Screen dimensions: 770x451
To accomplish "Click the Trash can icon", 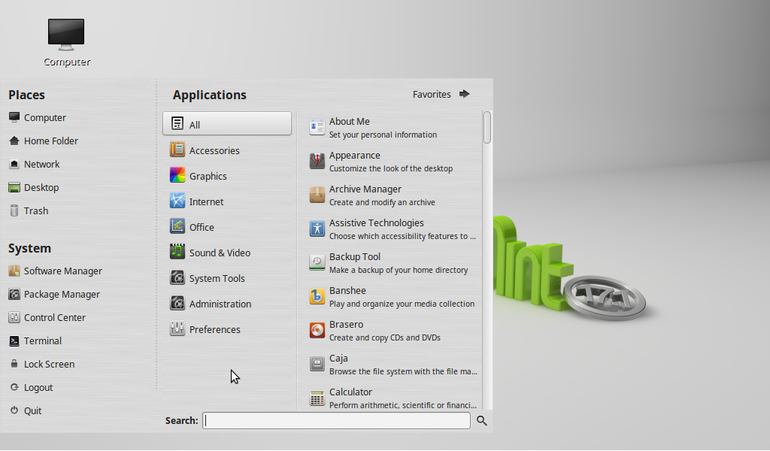I will point(14,211).
